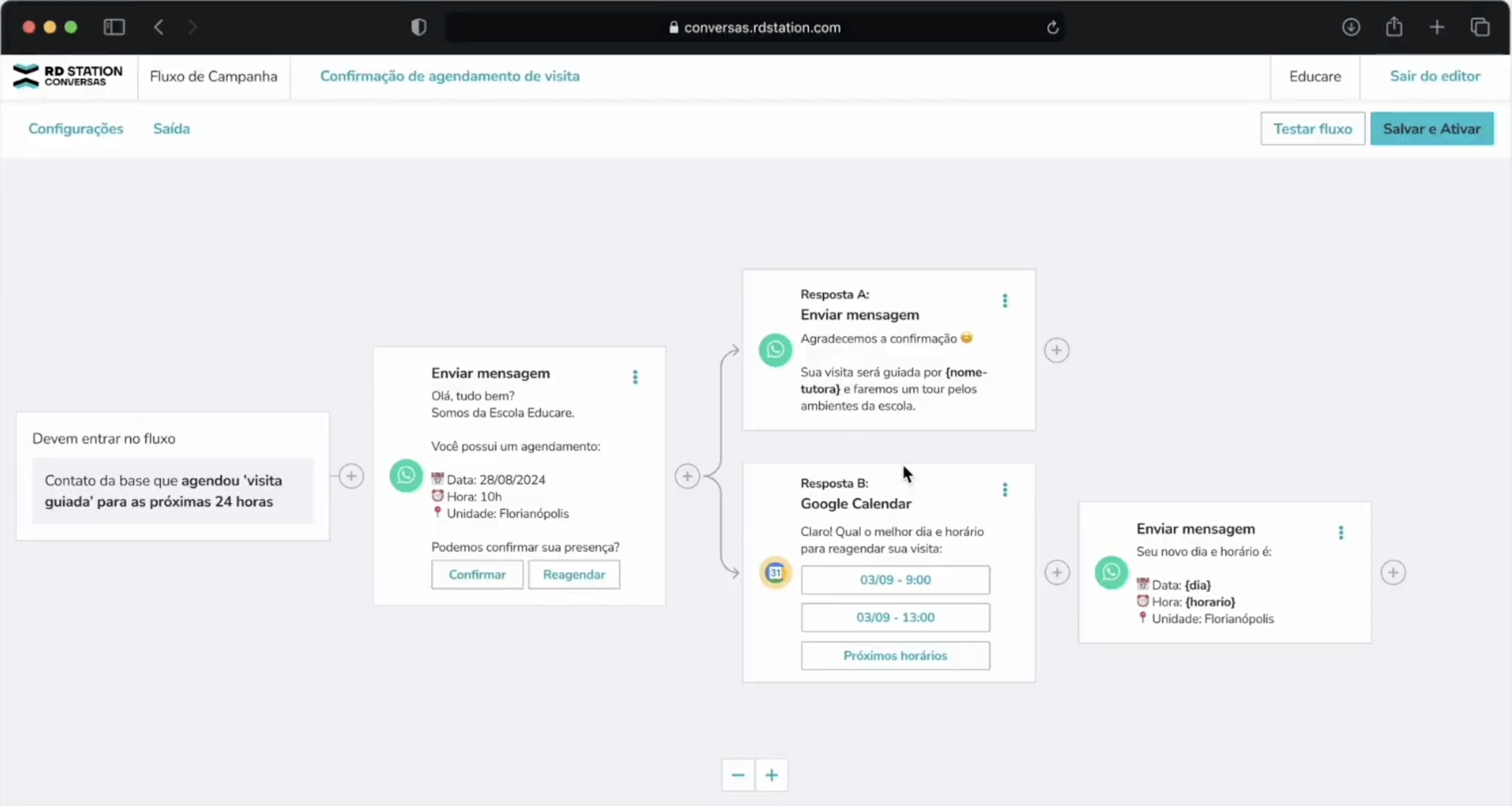Open options menu of first Enviar mensagem node
The height and width of the screenshot is (806, 1512).
(635, 377)
